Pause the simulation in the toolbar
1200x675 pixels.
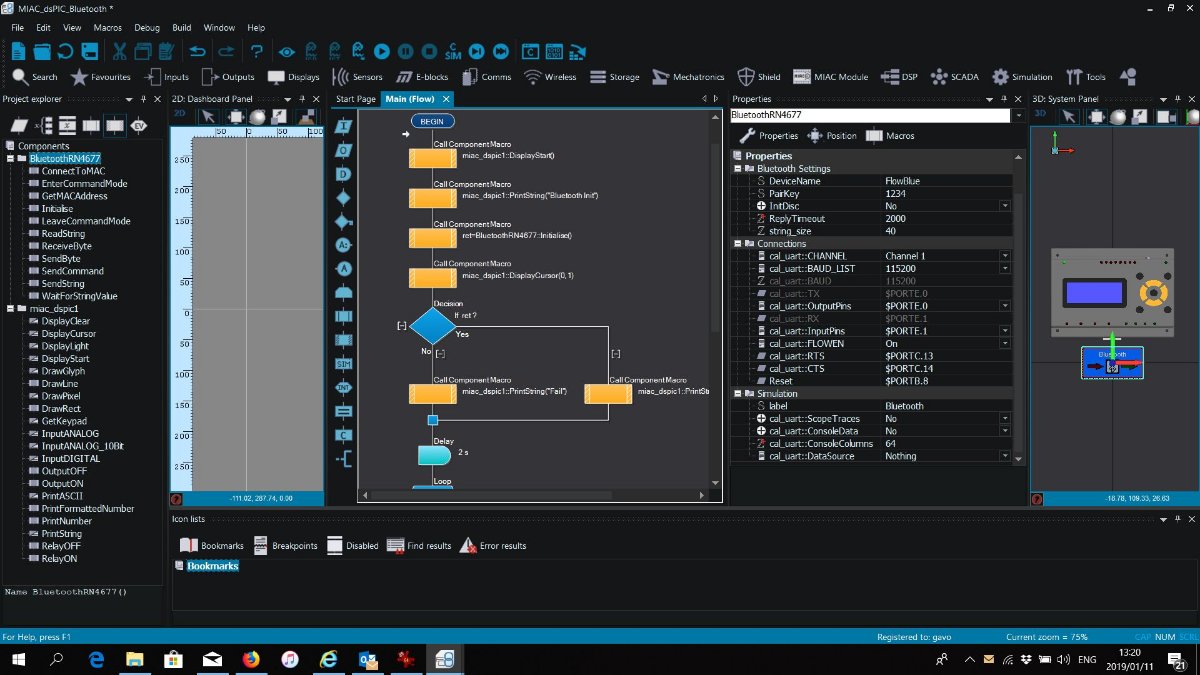(x=405, y=51)
